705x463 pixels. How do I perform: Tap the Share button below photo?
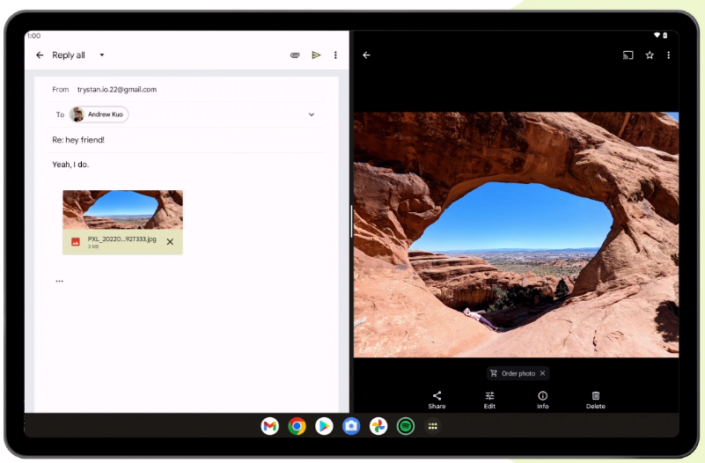point(437,400)
